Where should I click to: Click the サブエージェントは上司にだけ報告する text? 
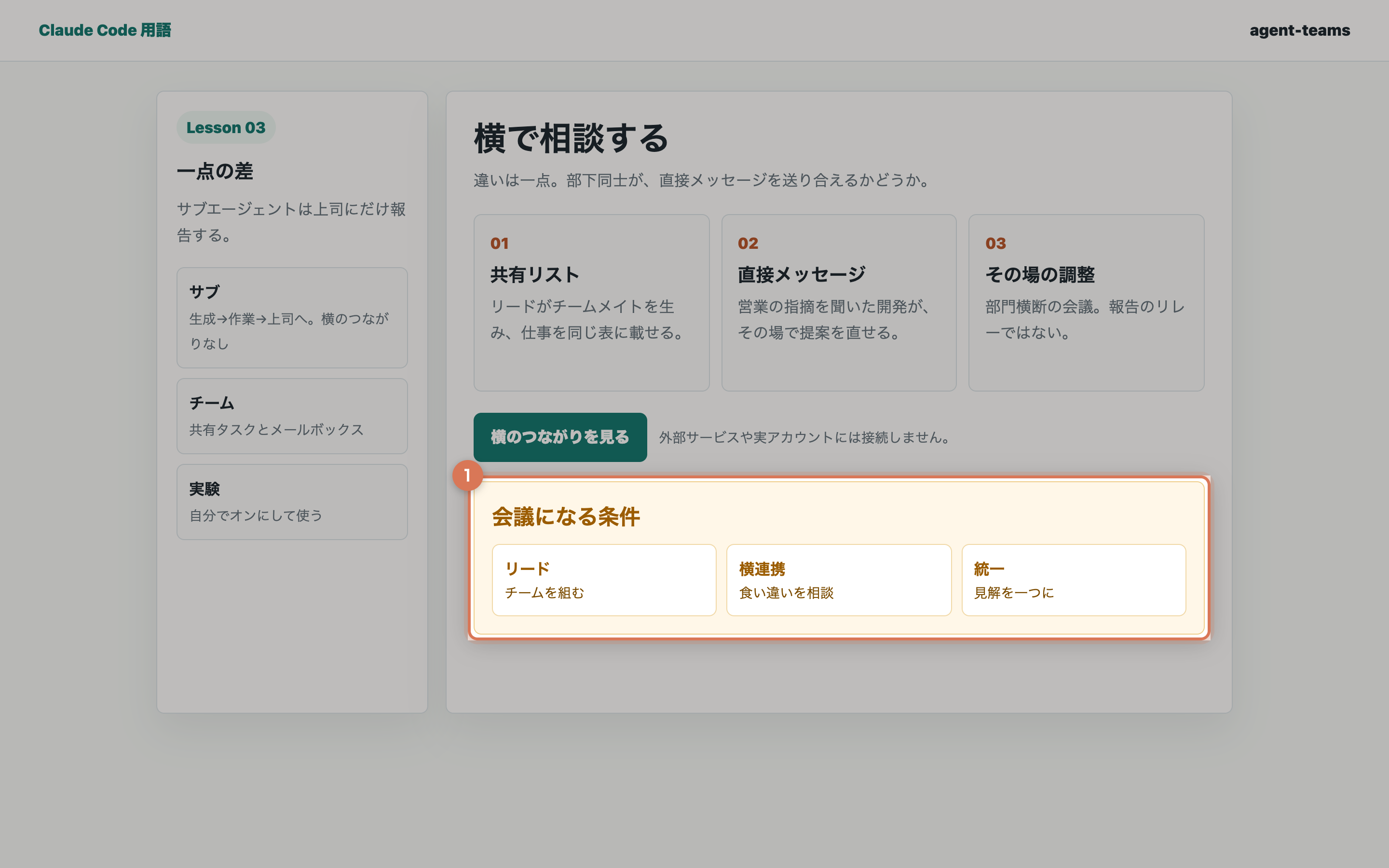291,222
